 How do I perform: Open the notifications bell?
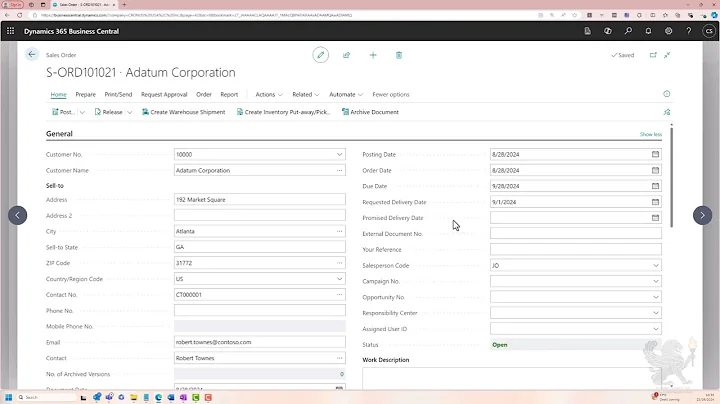click(648, 31)
